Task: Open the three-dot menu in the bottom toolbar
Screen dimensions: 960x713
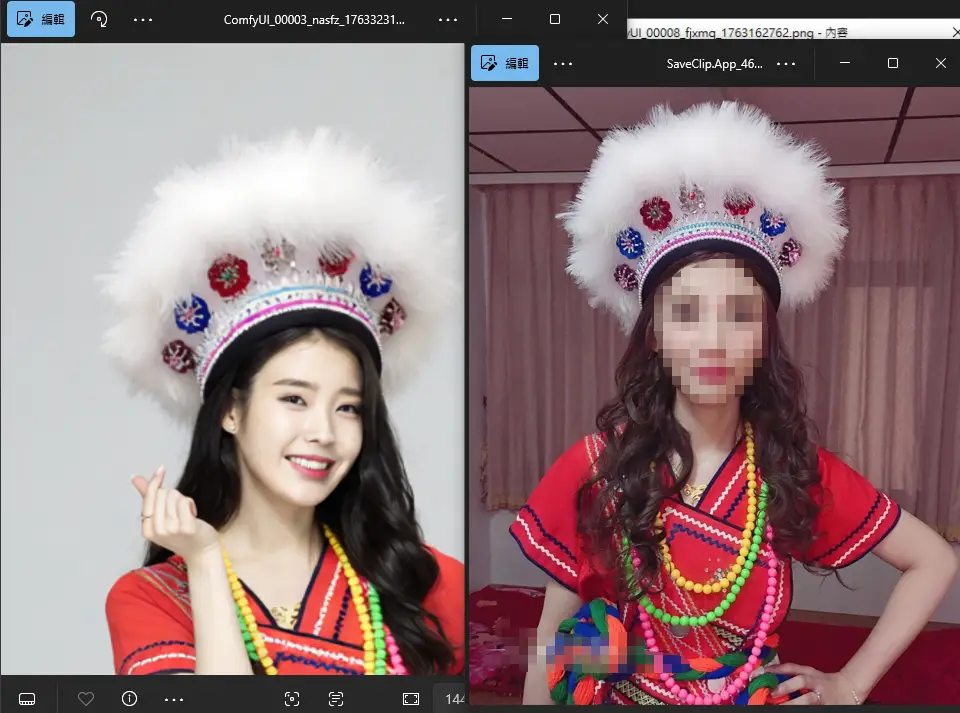Action: 174,698
